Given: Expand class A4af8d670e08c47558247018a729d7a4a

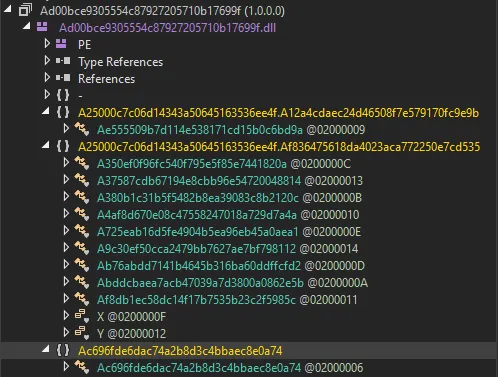Looking at the screenshot, I should pyautogui.click(x=66, y=213).
